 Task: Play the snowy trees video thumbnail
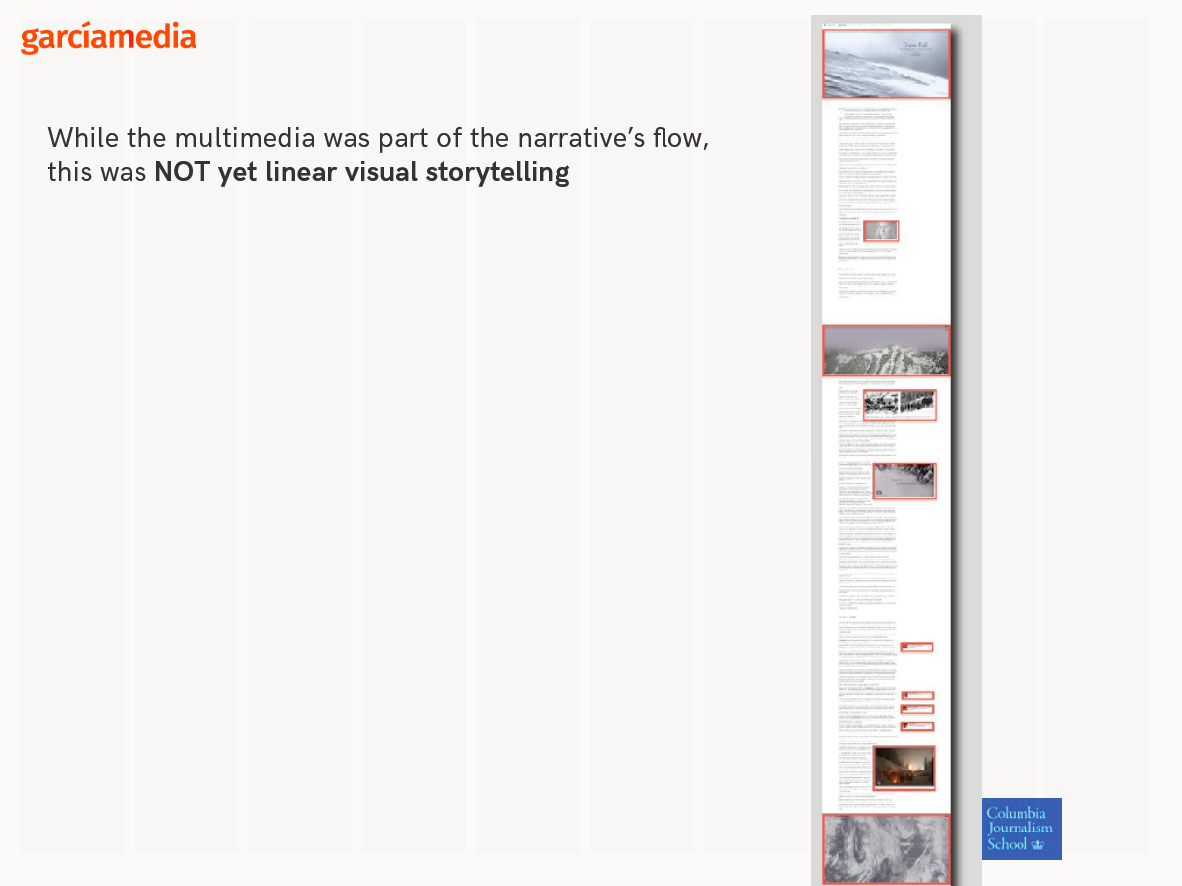(905, 481)
